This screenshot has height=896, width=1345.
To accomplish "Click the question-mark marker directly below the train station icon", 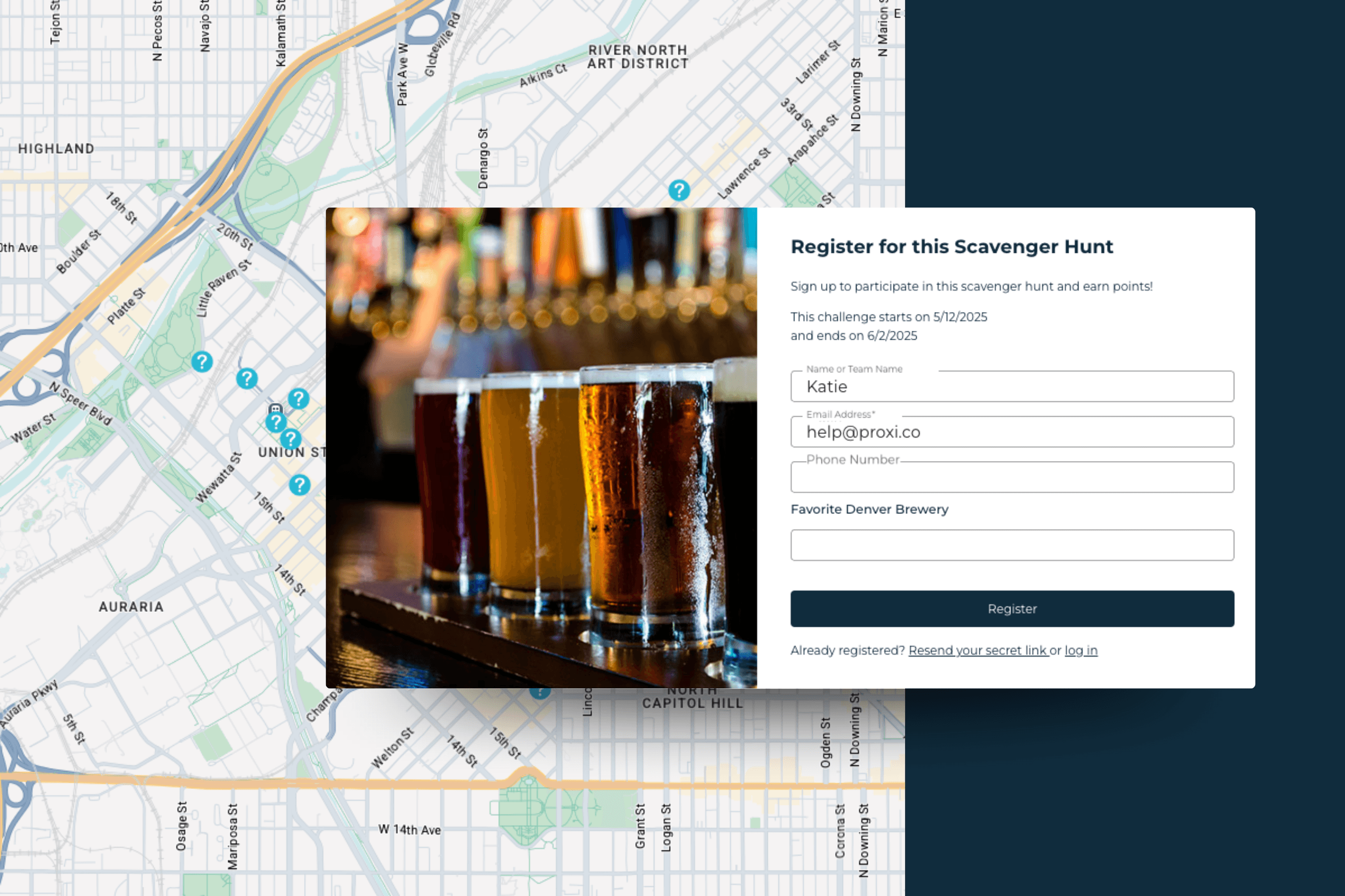I will 276,422.
